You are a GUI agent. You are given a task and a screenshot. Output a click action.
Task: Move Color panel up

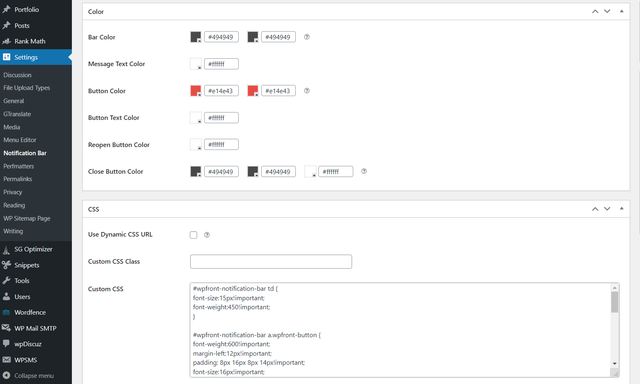tap(595, 11)
